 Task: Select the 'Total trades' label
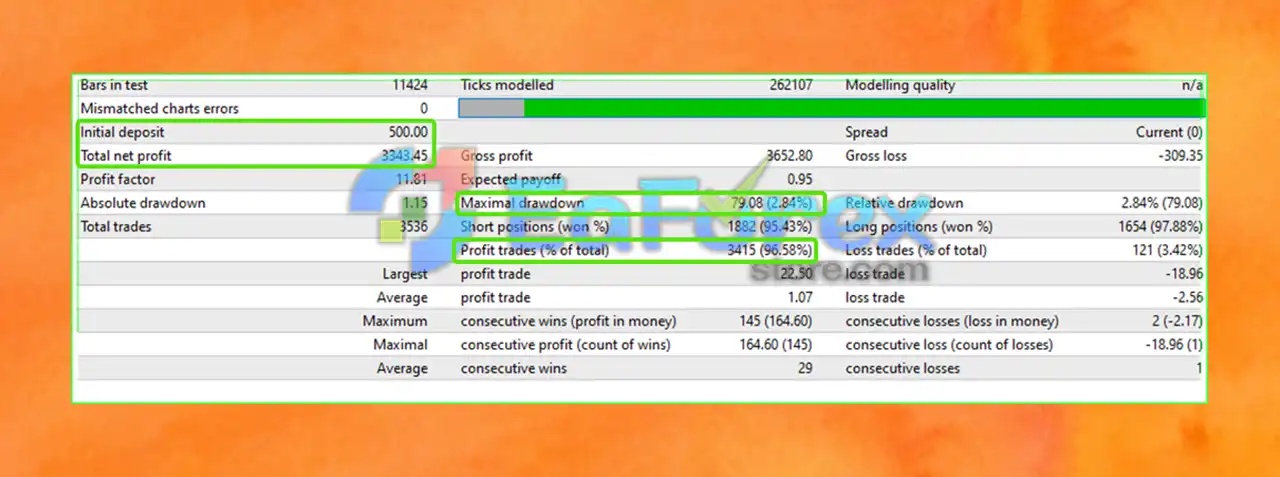(116, 227)
